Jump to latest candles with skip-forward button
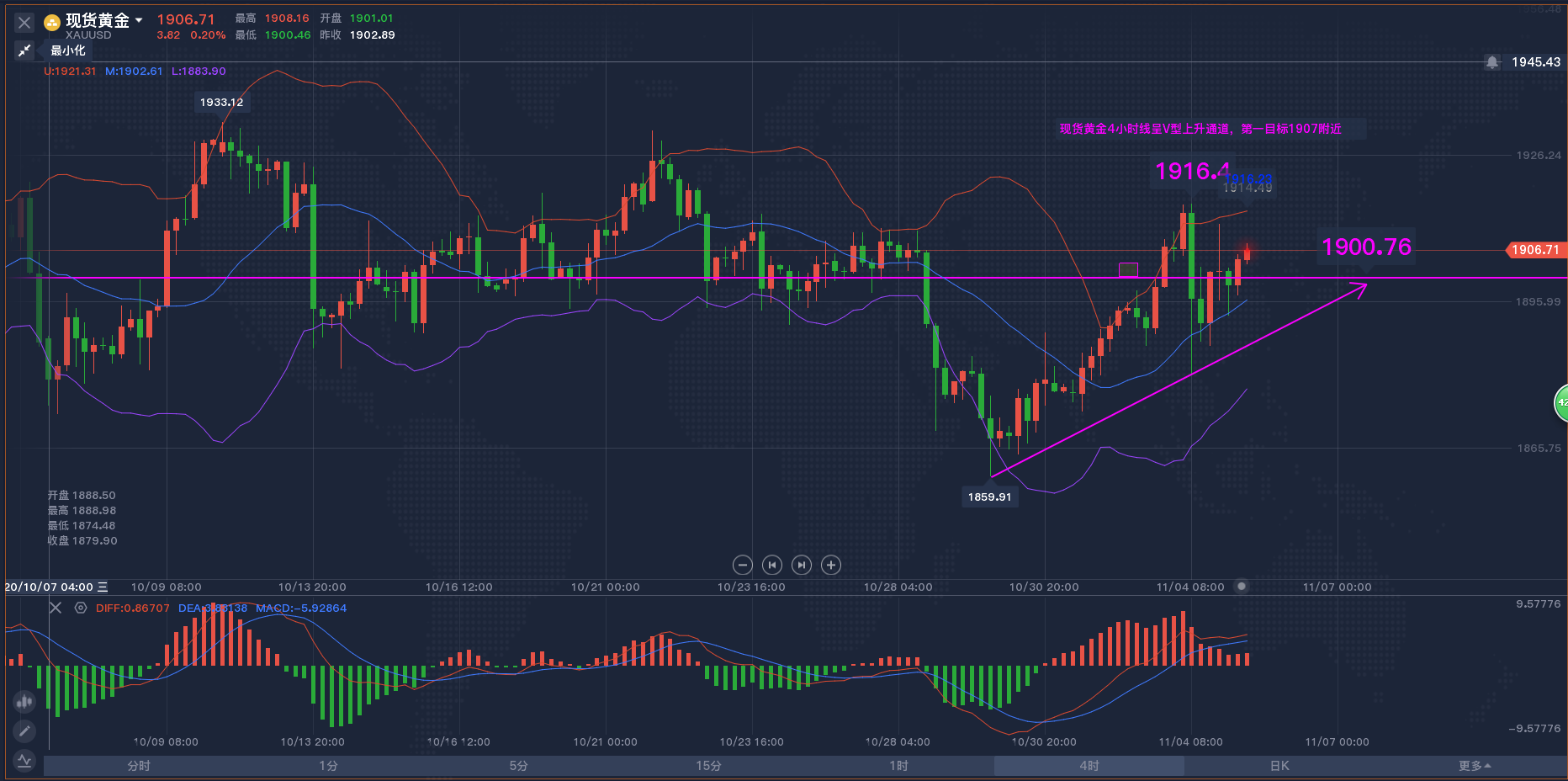1568x781 pixels. pyautogui.click(x=802, y=565)
